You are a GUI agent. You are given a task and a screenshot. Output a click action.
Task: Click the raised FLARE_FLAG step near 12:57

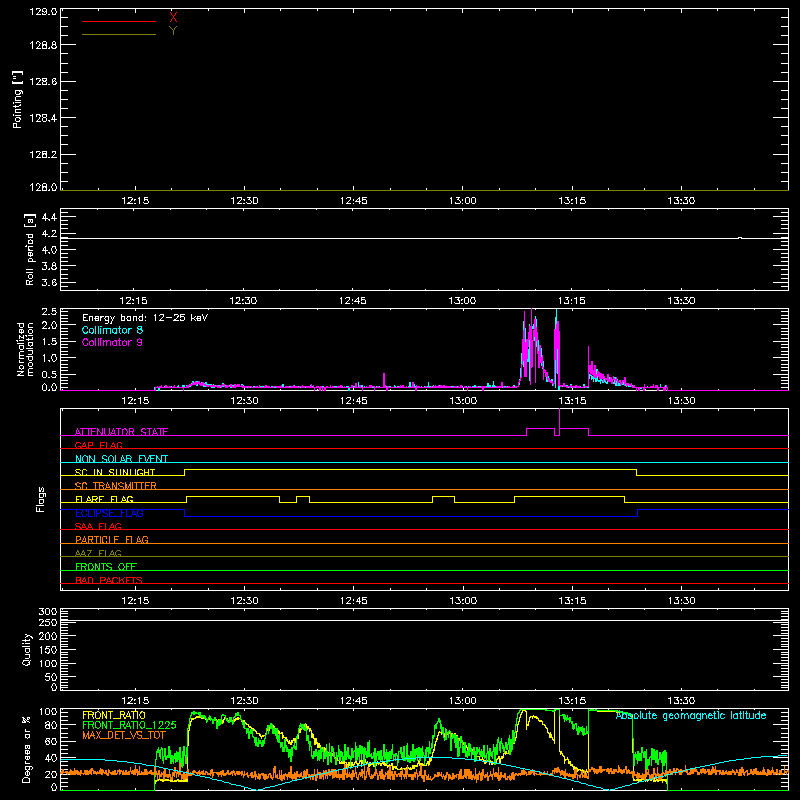pyautogui.click(x=443, y=496)
